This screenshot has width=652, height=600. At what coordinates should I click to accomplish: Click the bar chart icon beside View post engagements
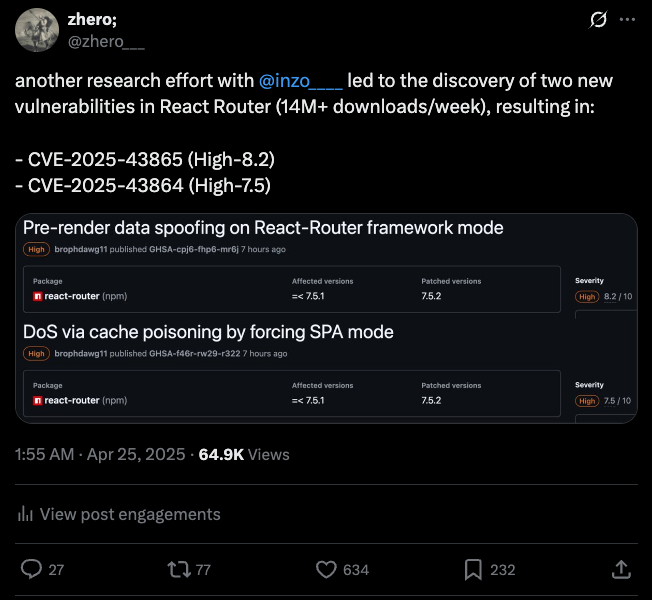[x=25, y=514]
